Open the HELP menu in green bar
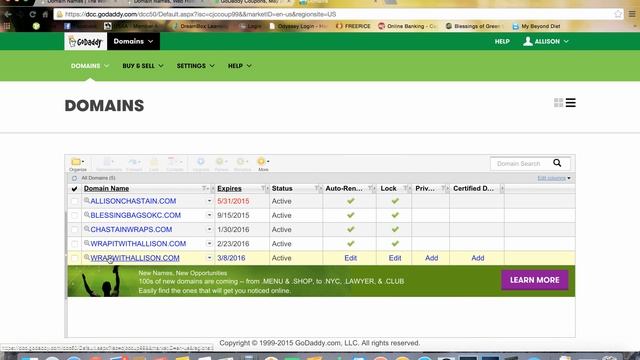640x360 pixels. coord(240,66)
